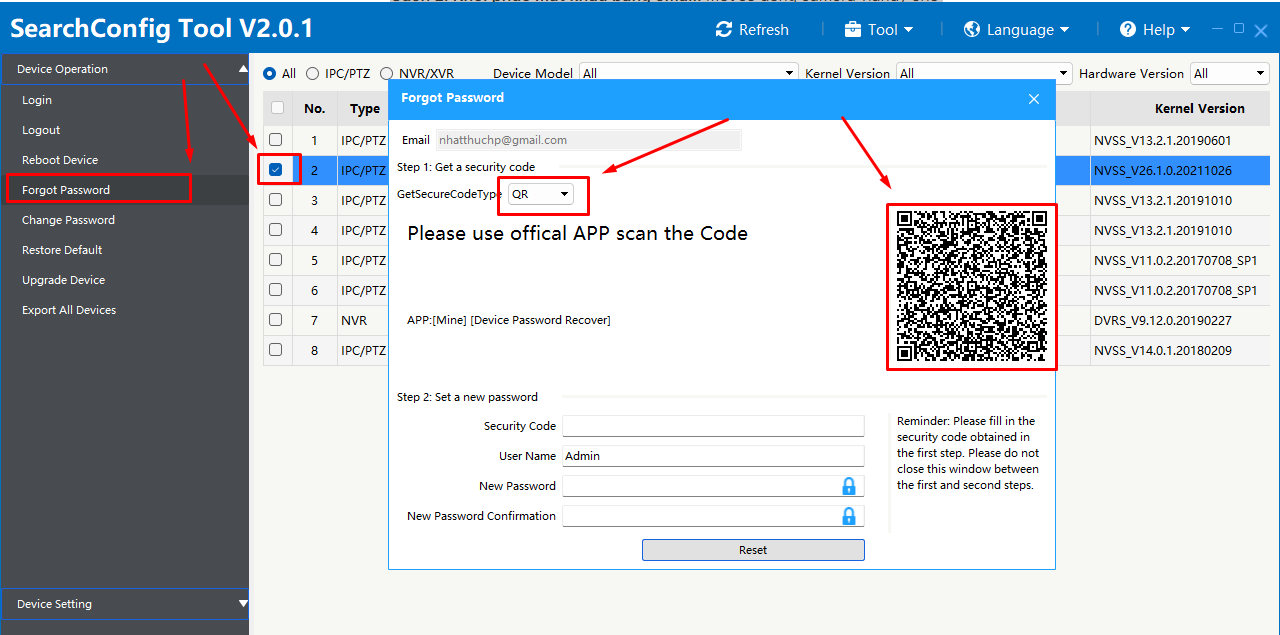The width and height of the screenshot is (1280, 635).
Task: Click the Email field nhatthuchp@gmail.com
Action: (589, 140)
